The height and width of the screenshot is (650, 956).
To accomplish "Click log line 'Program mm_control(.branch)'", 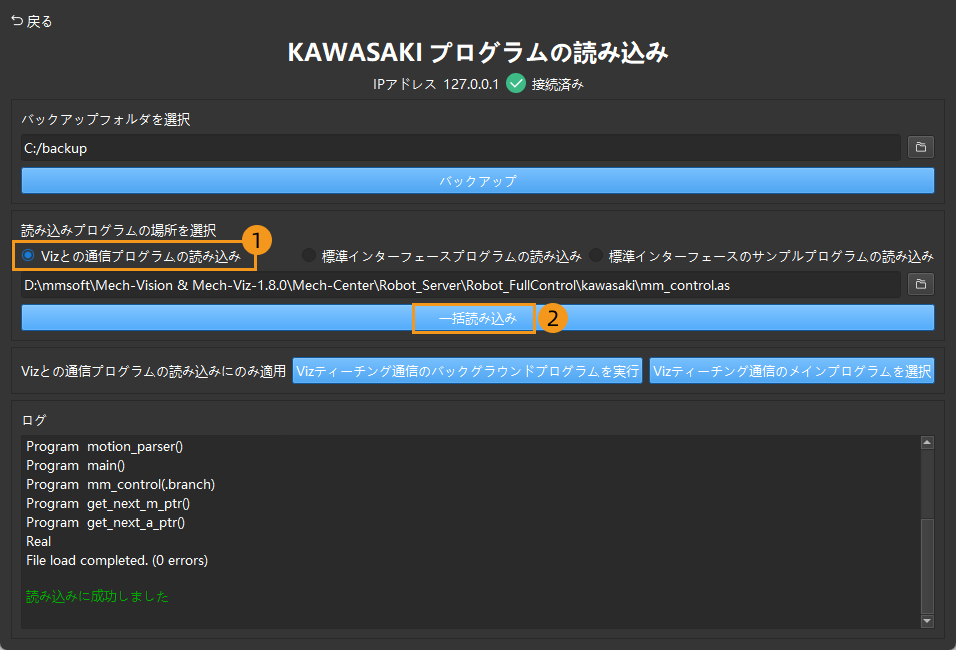I will [121, 484].
